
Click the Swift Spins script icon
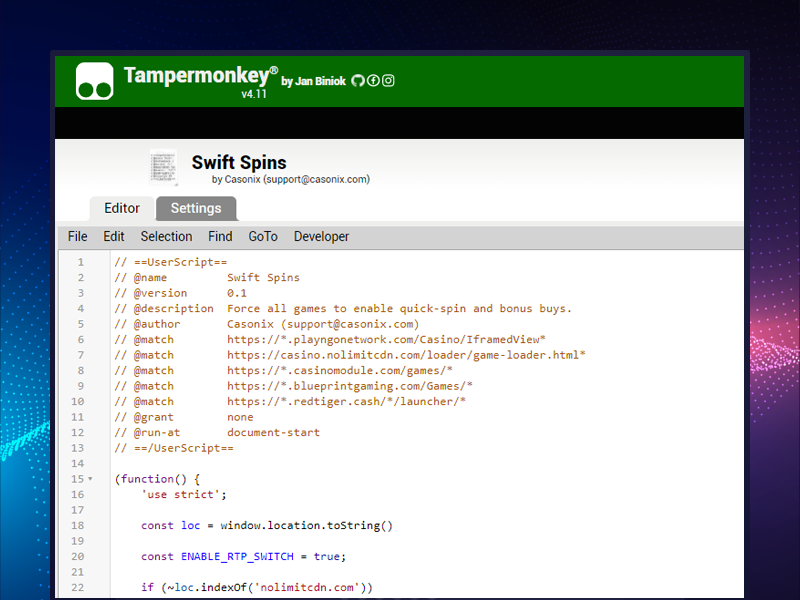click(x=163, y=167)
